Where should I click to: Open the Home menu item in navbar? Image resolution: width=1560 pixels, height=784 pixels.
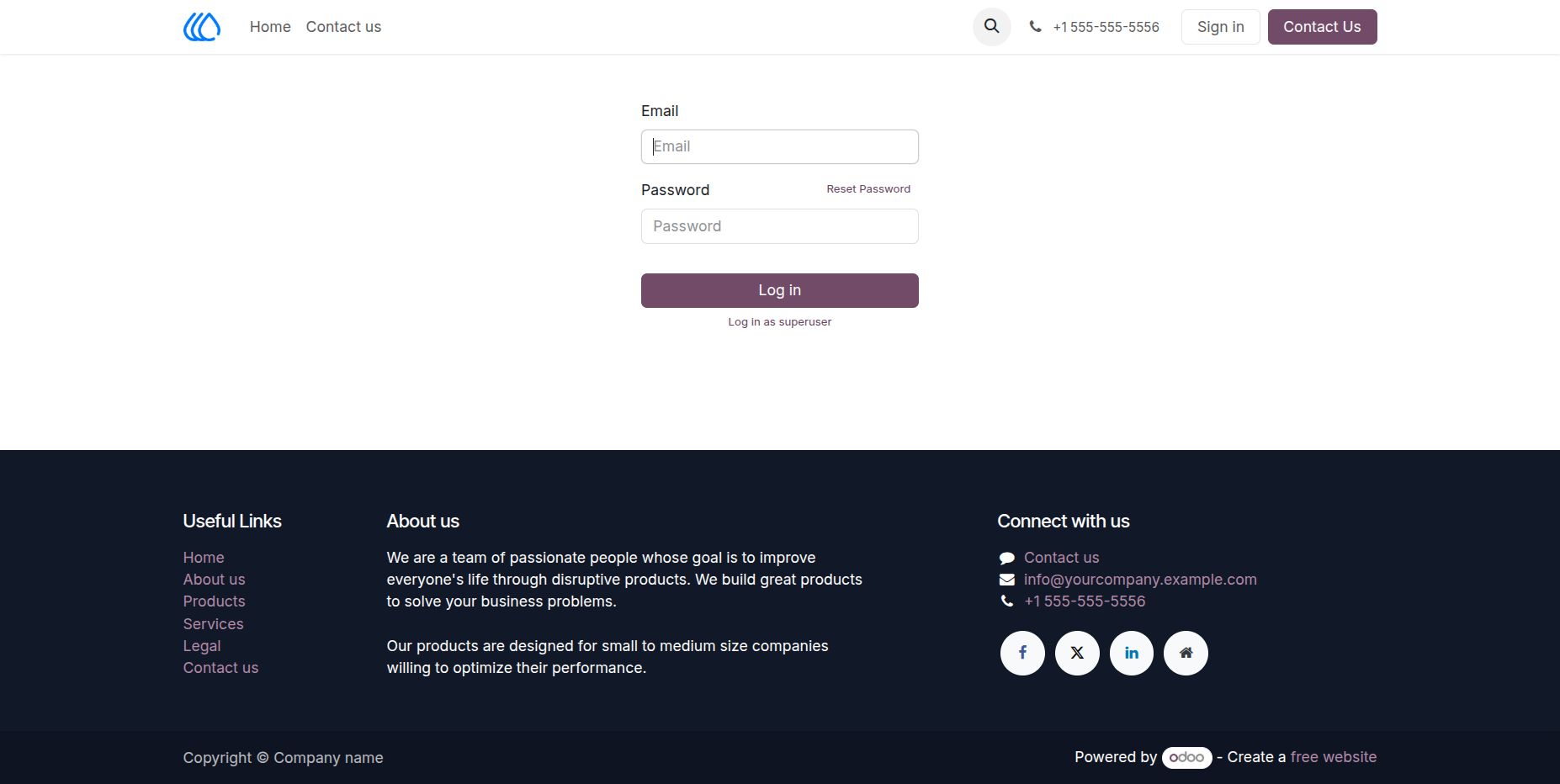[270, 27]
